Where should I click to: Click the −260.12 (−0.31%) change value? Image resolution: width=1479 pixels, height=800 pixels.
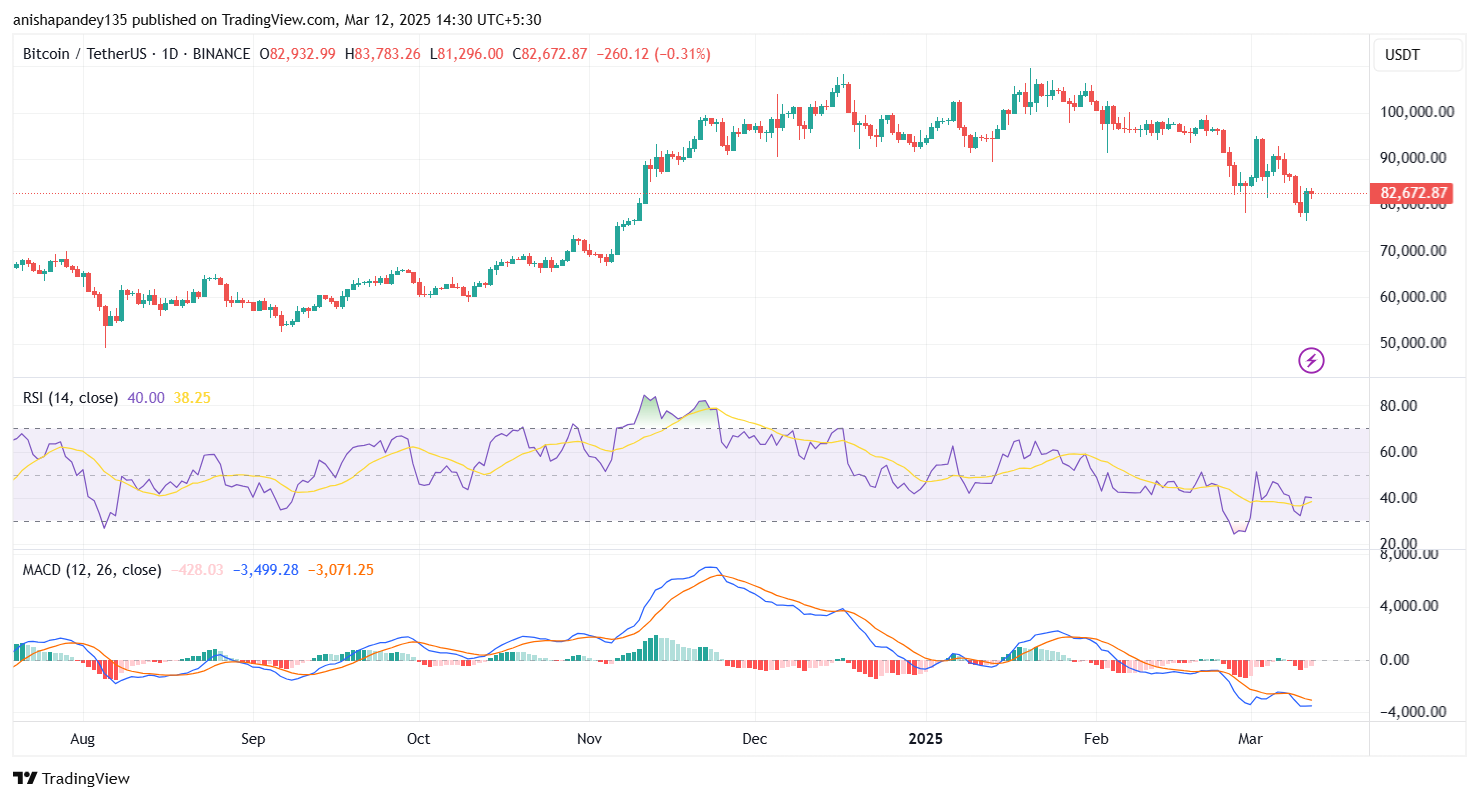pos(653,54)
